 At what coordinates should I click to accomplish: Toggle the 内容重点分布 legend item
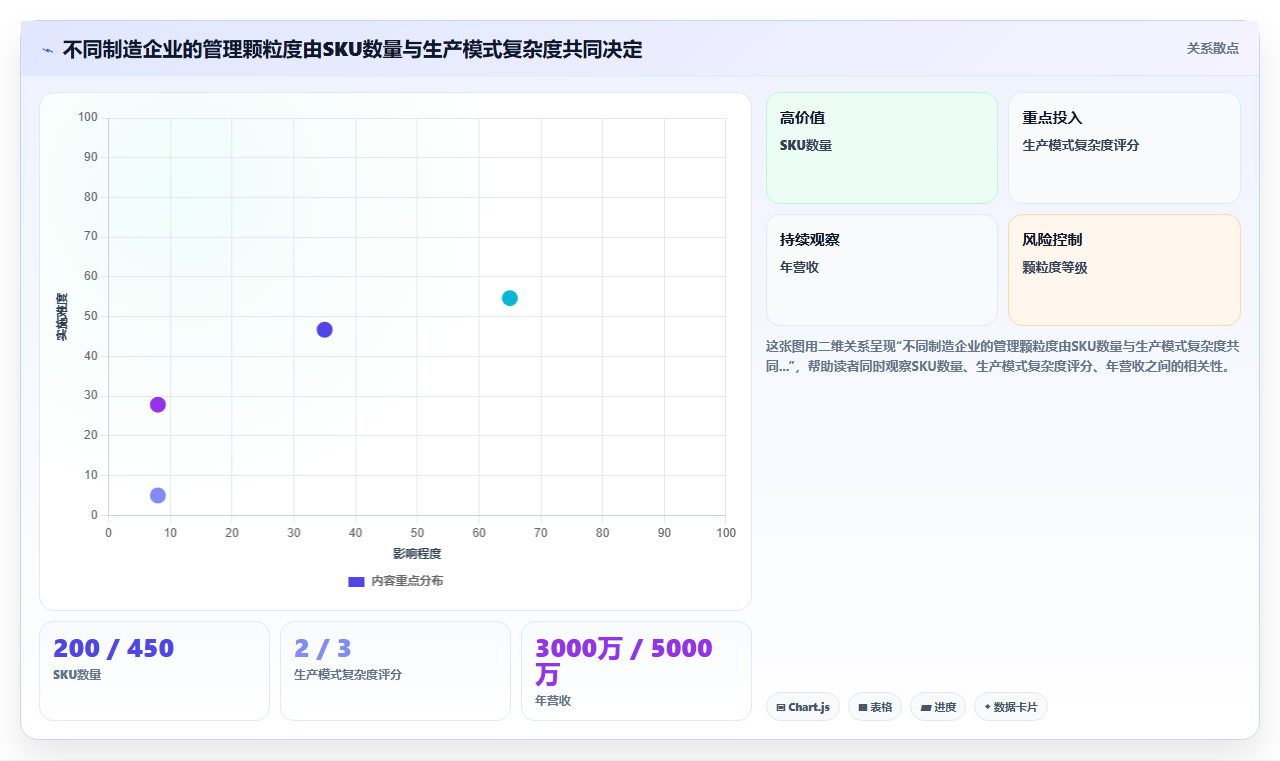(396, 581)
